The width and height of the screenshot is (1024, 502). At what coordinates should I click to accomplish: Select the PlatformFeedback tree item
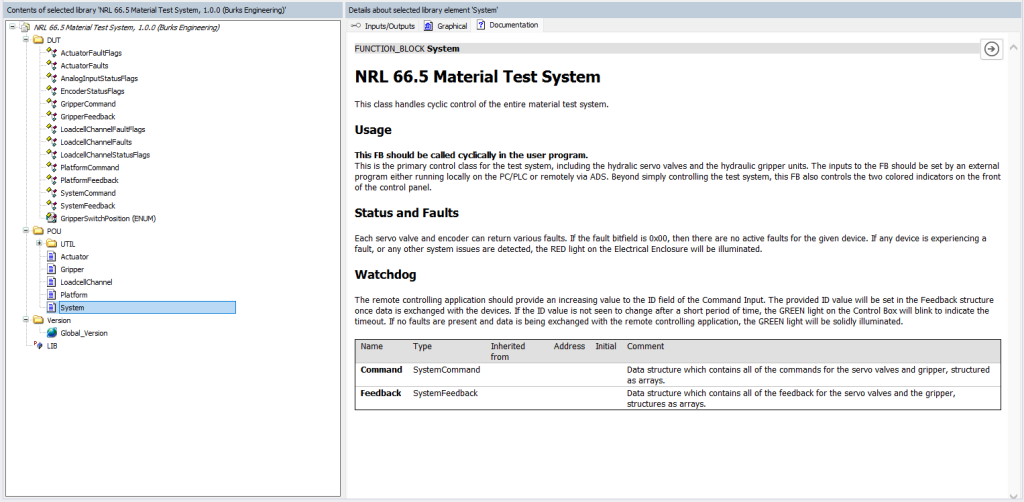(x=89, y=180)
